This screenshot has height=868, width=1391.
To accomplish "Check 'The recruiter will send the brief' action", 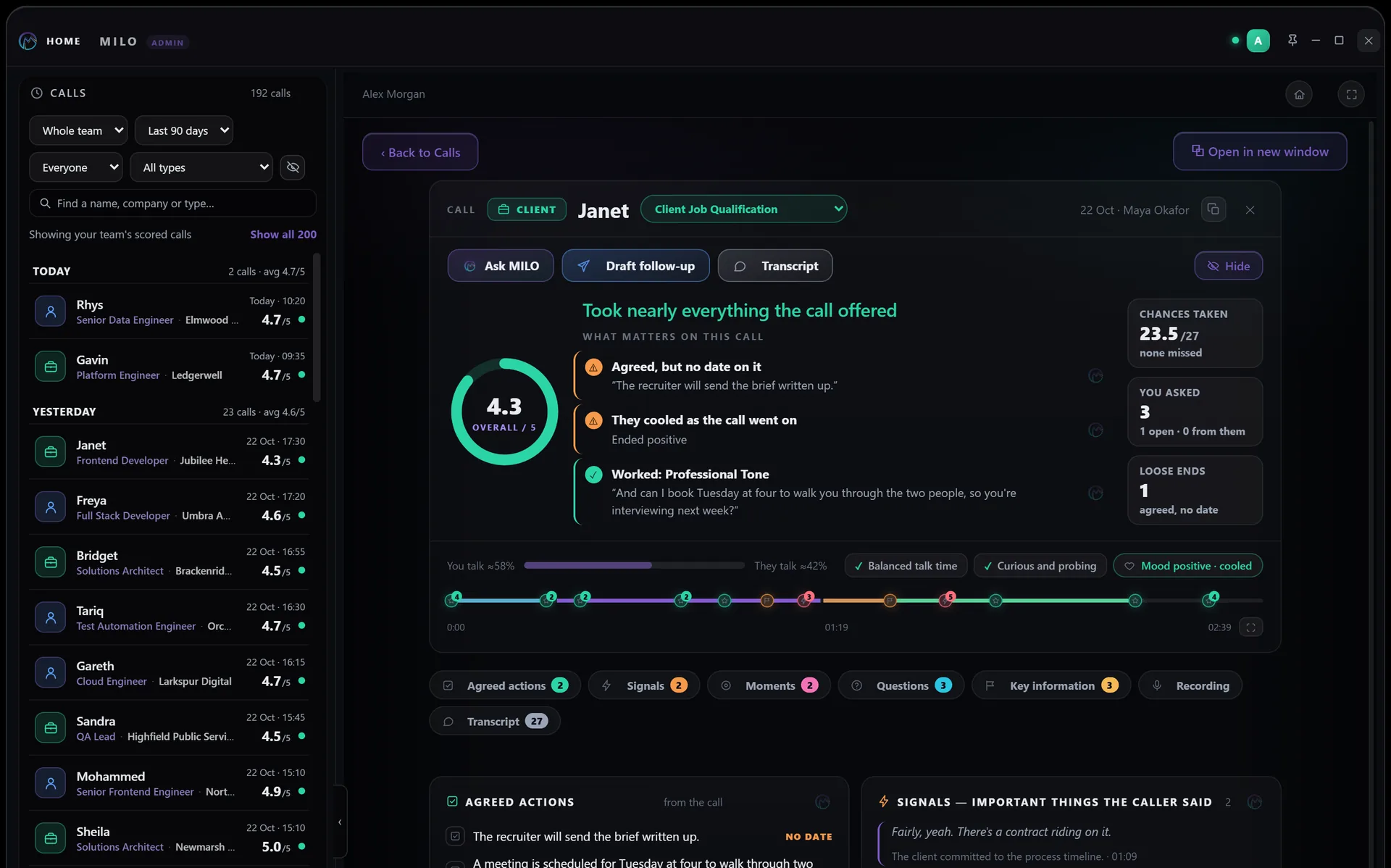I will 455,836.
